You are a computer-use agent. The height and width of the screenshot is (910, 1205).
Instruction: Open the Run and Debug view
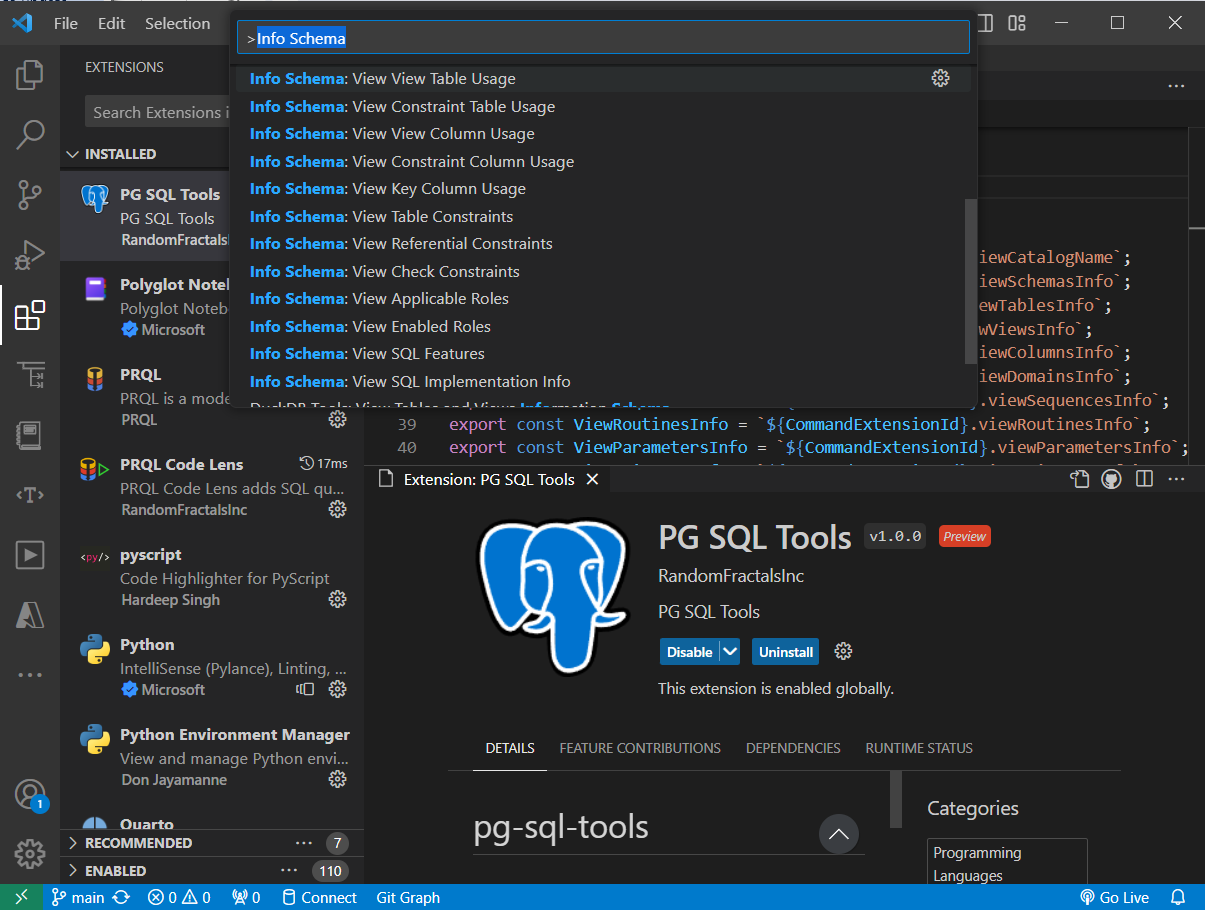point(30,255)
